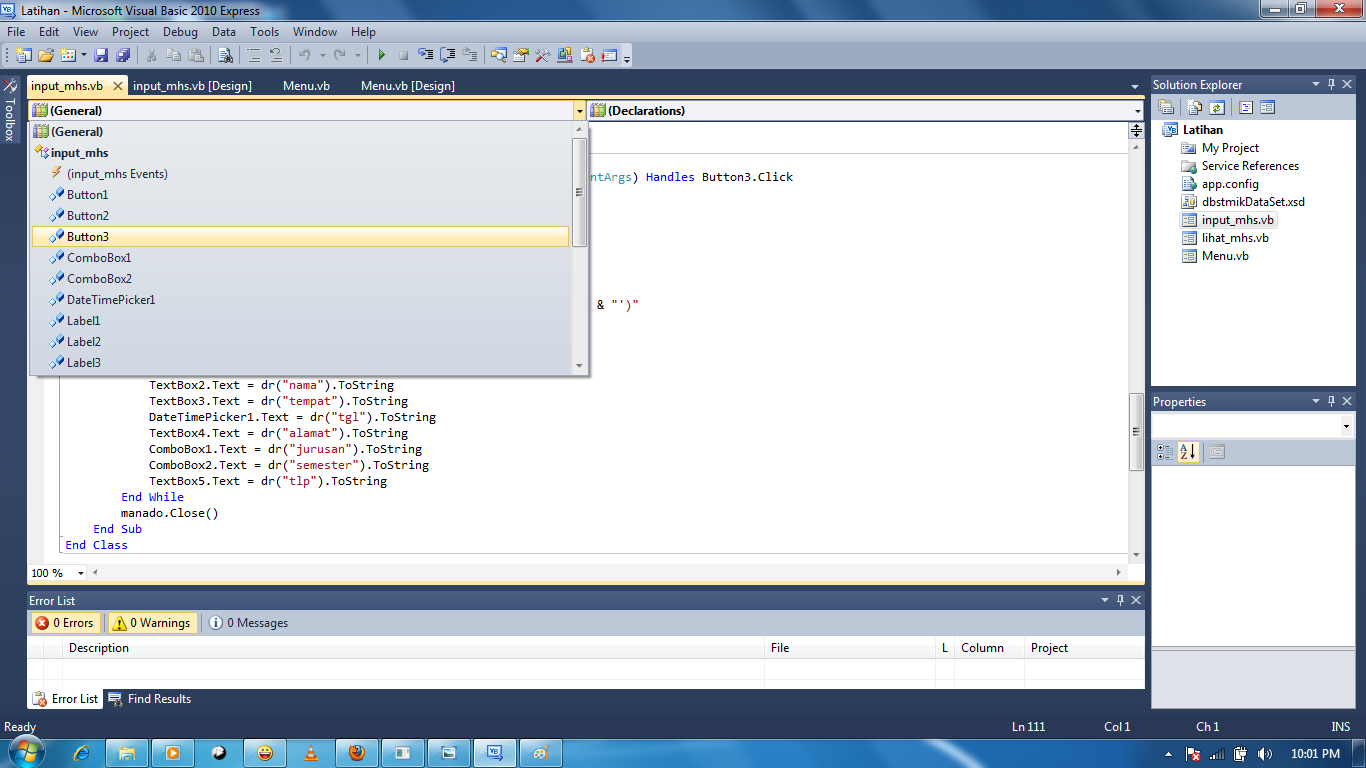The height and width of the screenshot is (768, 1366).
Task: Toggle auto-hide on the Solution Explorer panel
Action: [x=1332, y=84]
